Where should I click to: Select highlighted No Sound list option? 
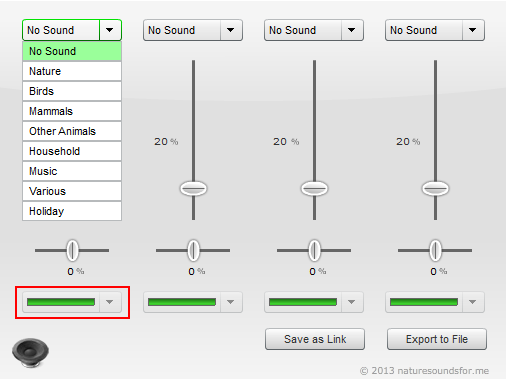[x=72, y=51]
